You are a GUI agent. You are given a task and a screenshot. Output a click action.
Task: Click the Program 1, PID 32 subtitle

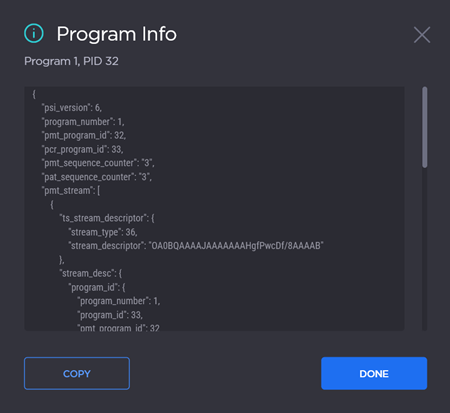point(71,61)
